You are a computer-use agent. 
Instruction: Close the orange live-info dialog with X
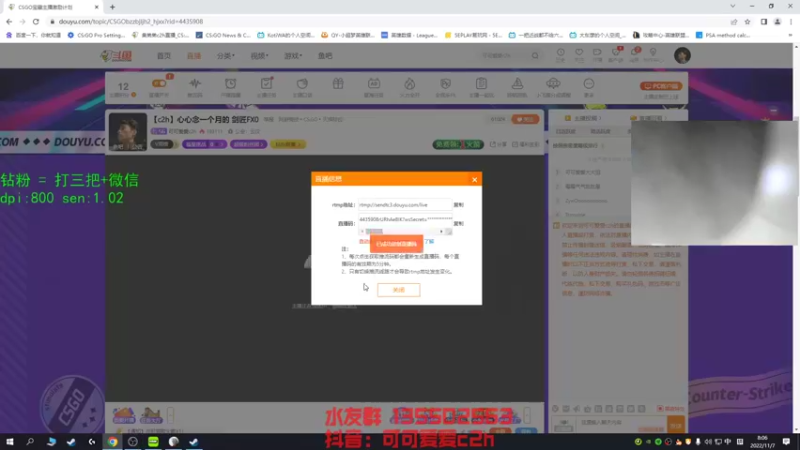point(474,180)
